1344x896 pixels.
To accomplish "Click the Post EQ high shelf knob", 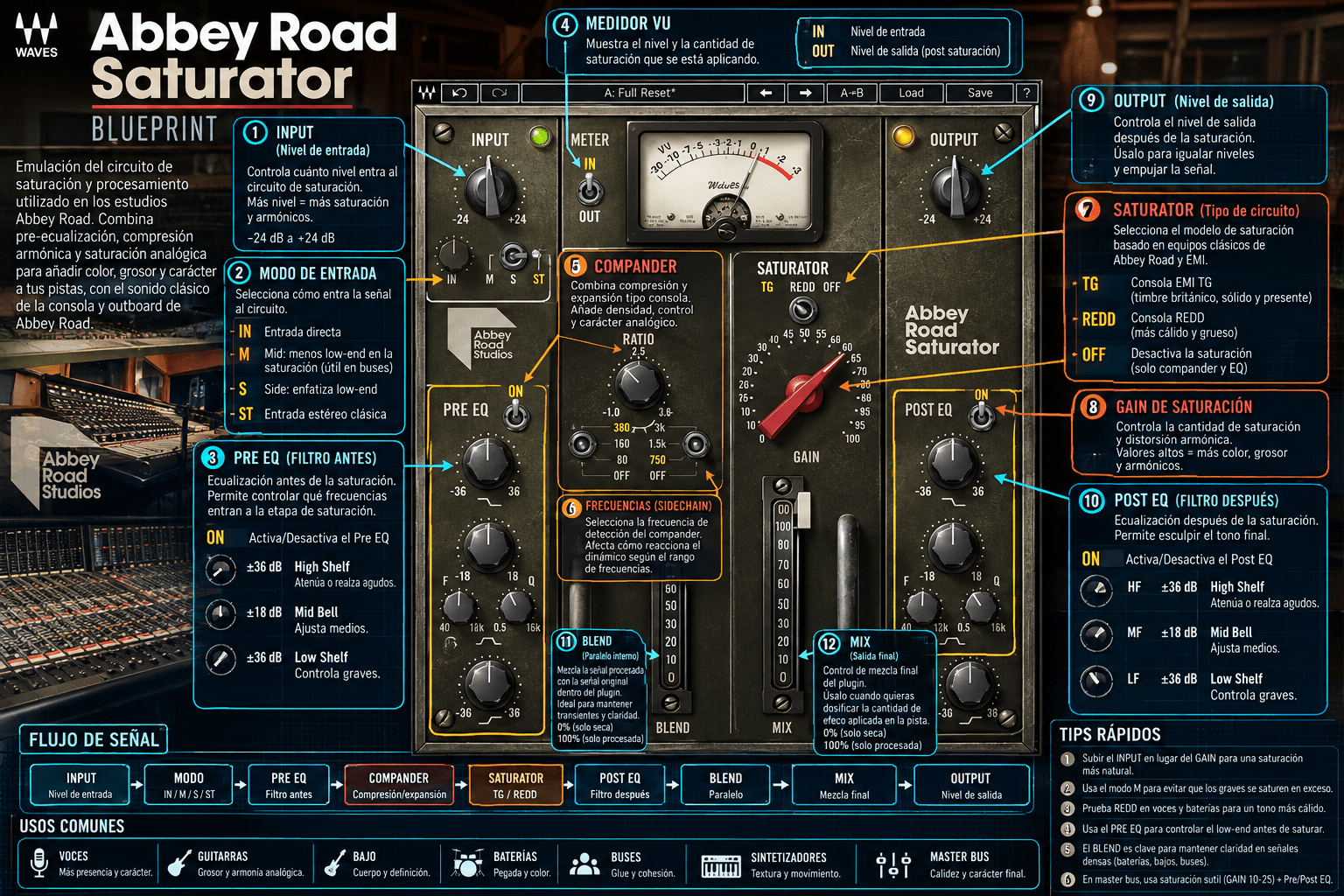I will (x=952, y=463).
